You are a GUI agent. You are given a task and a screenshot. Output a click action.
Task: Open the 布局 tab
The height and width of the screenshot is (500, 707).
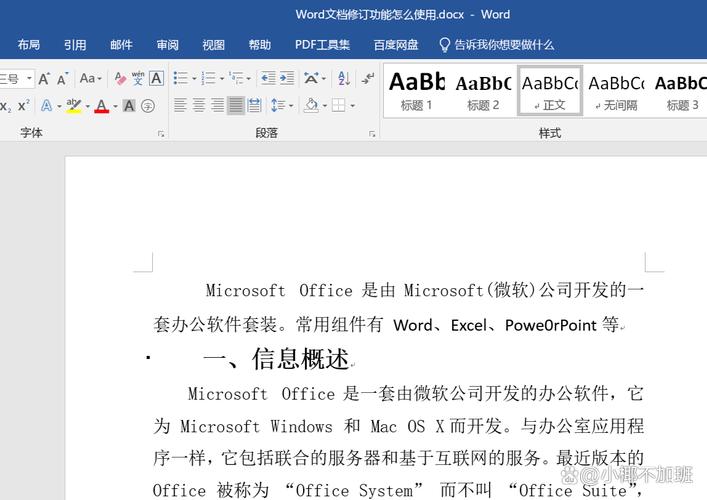click(x=29, y=45)
